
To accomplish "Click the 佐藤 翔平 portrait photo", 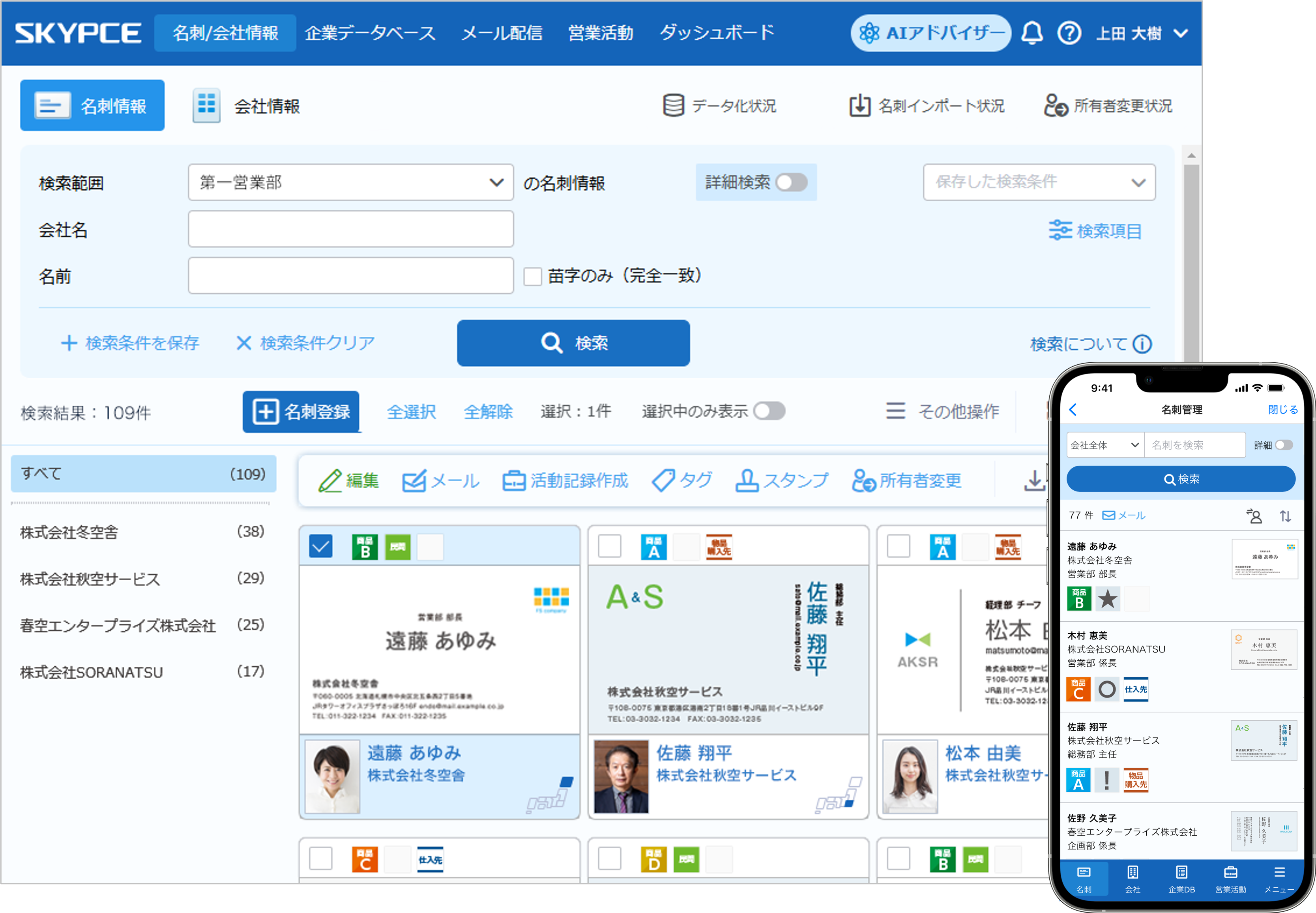I will point(621,776).
